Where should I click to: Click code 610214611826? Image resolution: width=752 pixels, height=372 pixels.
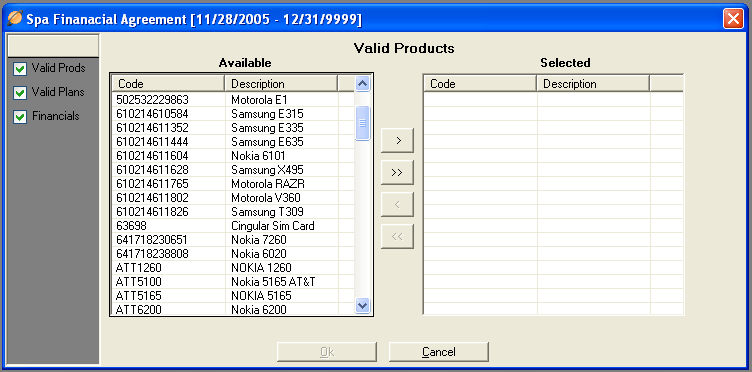tap(152, 212)
